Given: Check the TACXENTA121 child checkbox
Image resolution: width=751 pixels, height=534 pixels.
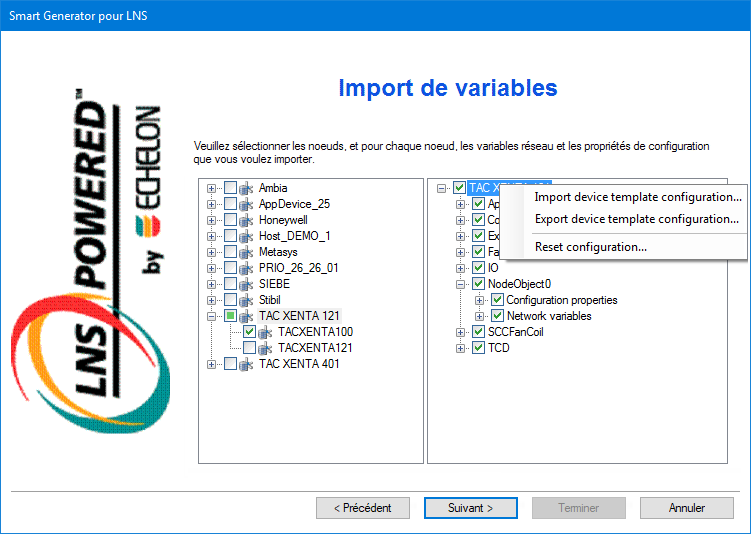Looking at the screenshot, I should [249, 347].
